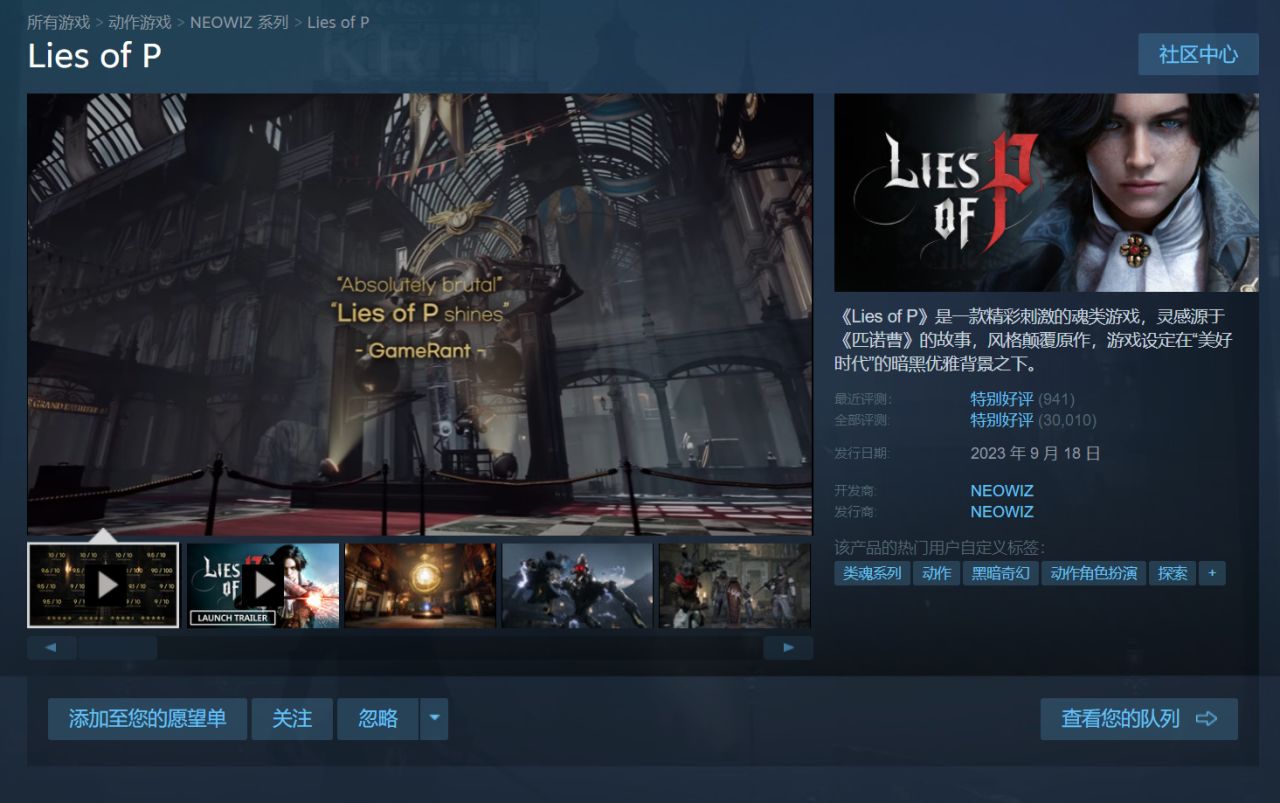Go to 动作游戏 breadcrumb category
The width and height of the screenshot is (1280, 803).
[140, 22]
